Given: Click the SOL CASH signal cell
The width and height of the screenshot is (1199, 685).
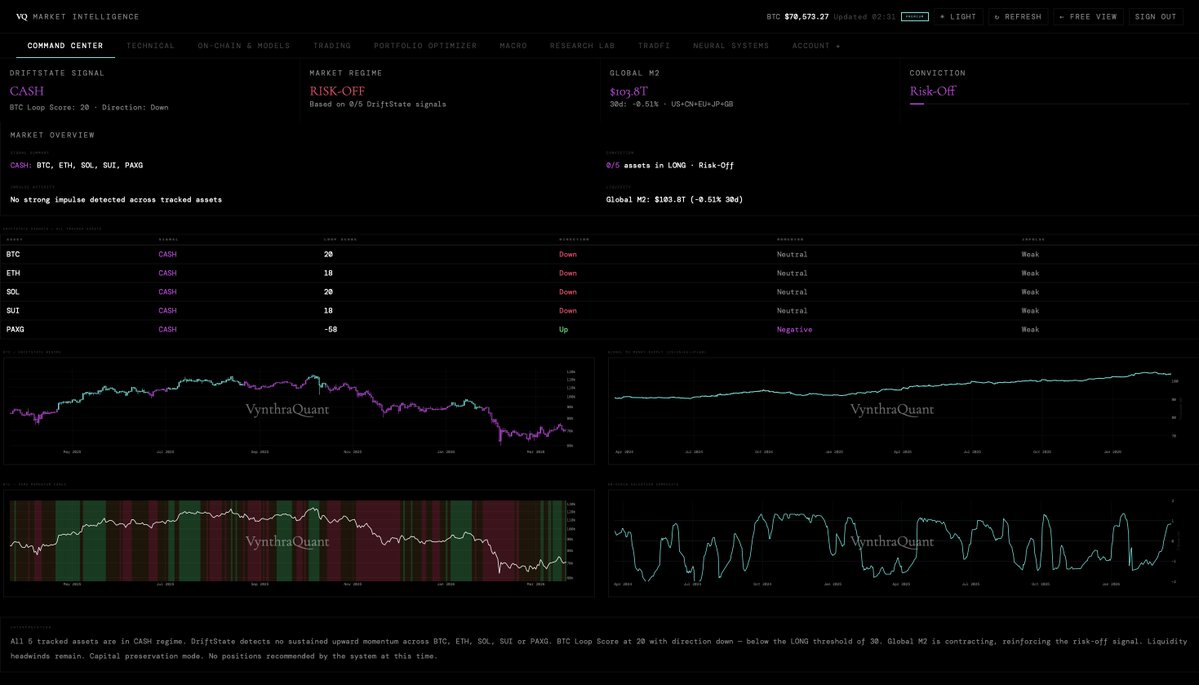Looking at the screenshot, I should 167,292.
